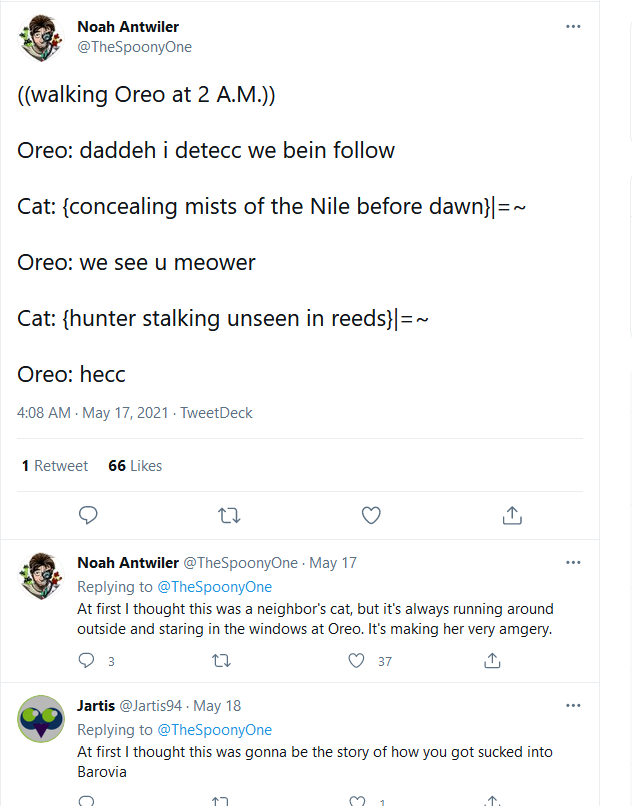View the 66 Likes list
Image resolution: width=632 pixels, height=806 pixels.
click(x=135, y=466)
